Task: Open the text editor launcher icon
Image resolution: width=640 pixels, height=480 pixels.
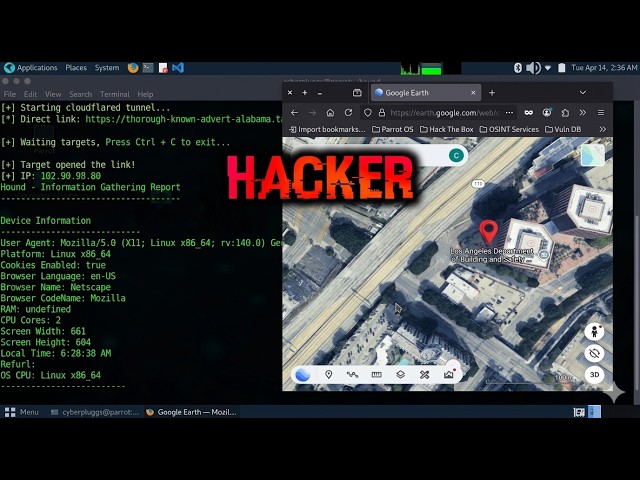Action: click(x=163, y=68)
